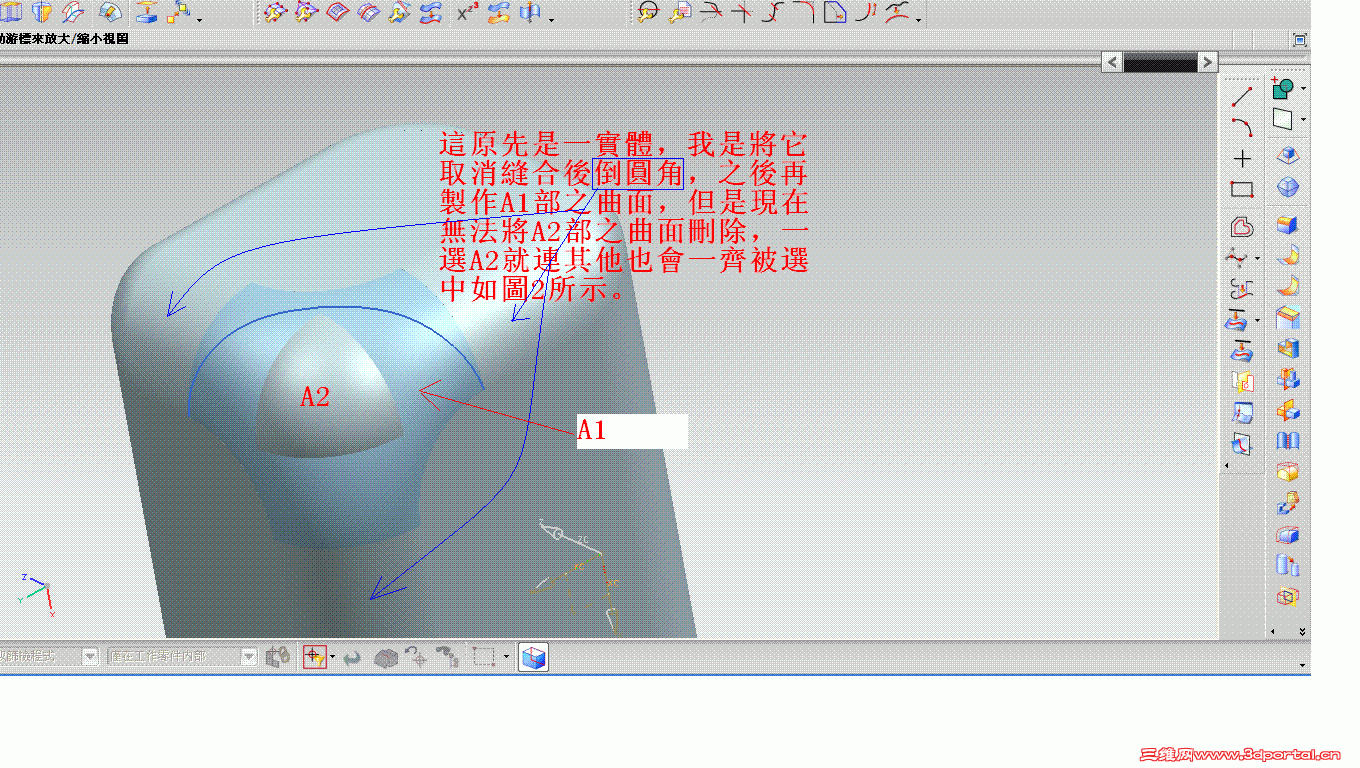The width and height of the screenshot is (1360, 768).
Task: Open the green shape tool dropdown arrow
Action: [1303, 88]
